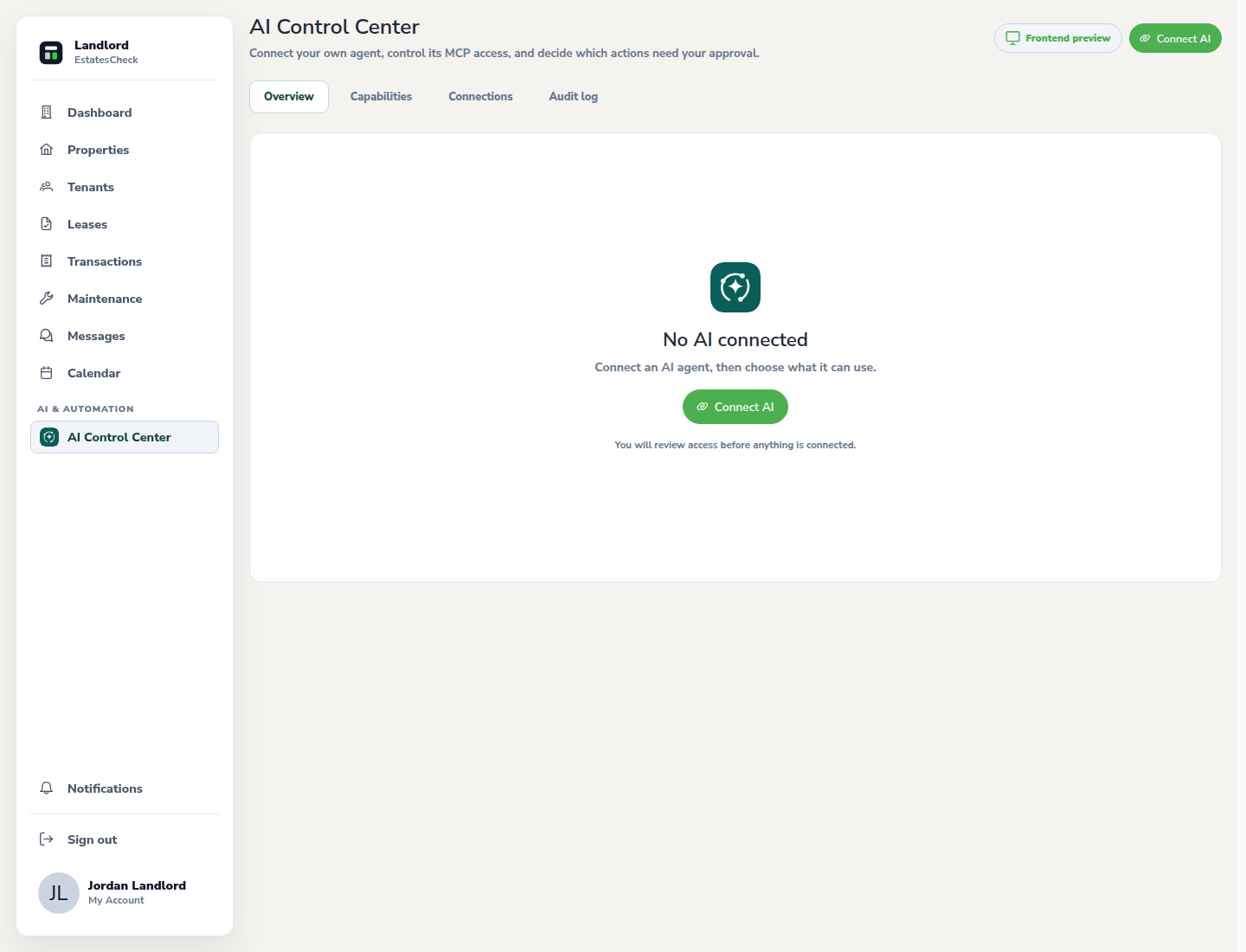Click the Tenants people icon

click(47, 187)
